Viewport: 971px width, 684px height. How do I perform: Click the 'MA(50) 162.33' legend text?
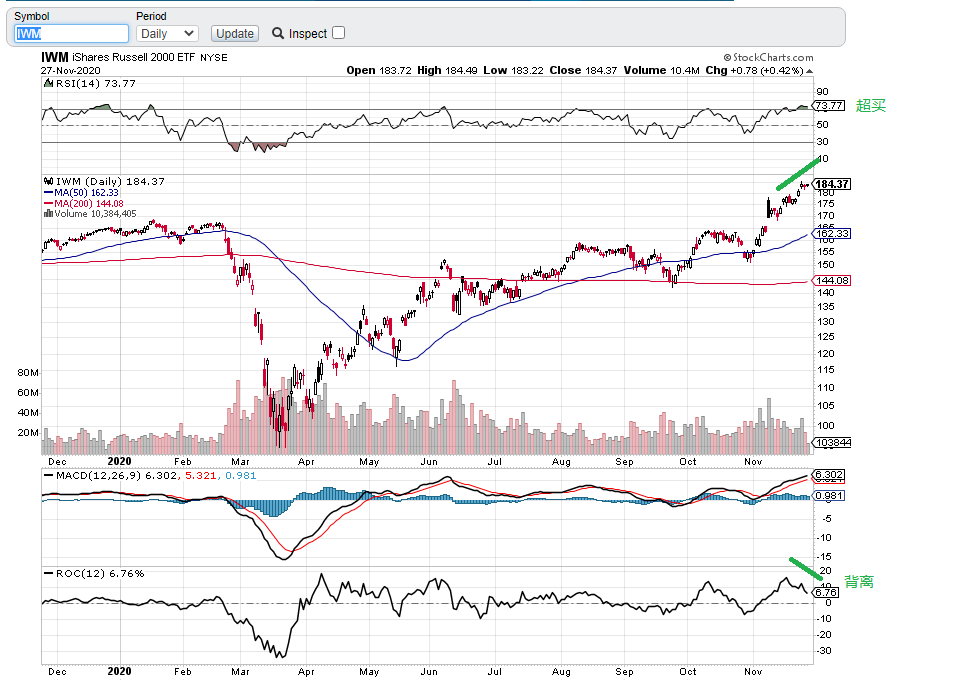click(86, 193)
